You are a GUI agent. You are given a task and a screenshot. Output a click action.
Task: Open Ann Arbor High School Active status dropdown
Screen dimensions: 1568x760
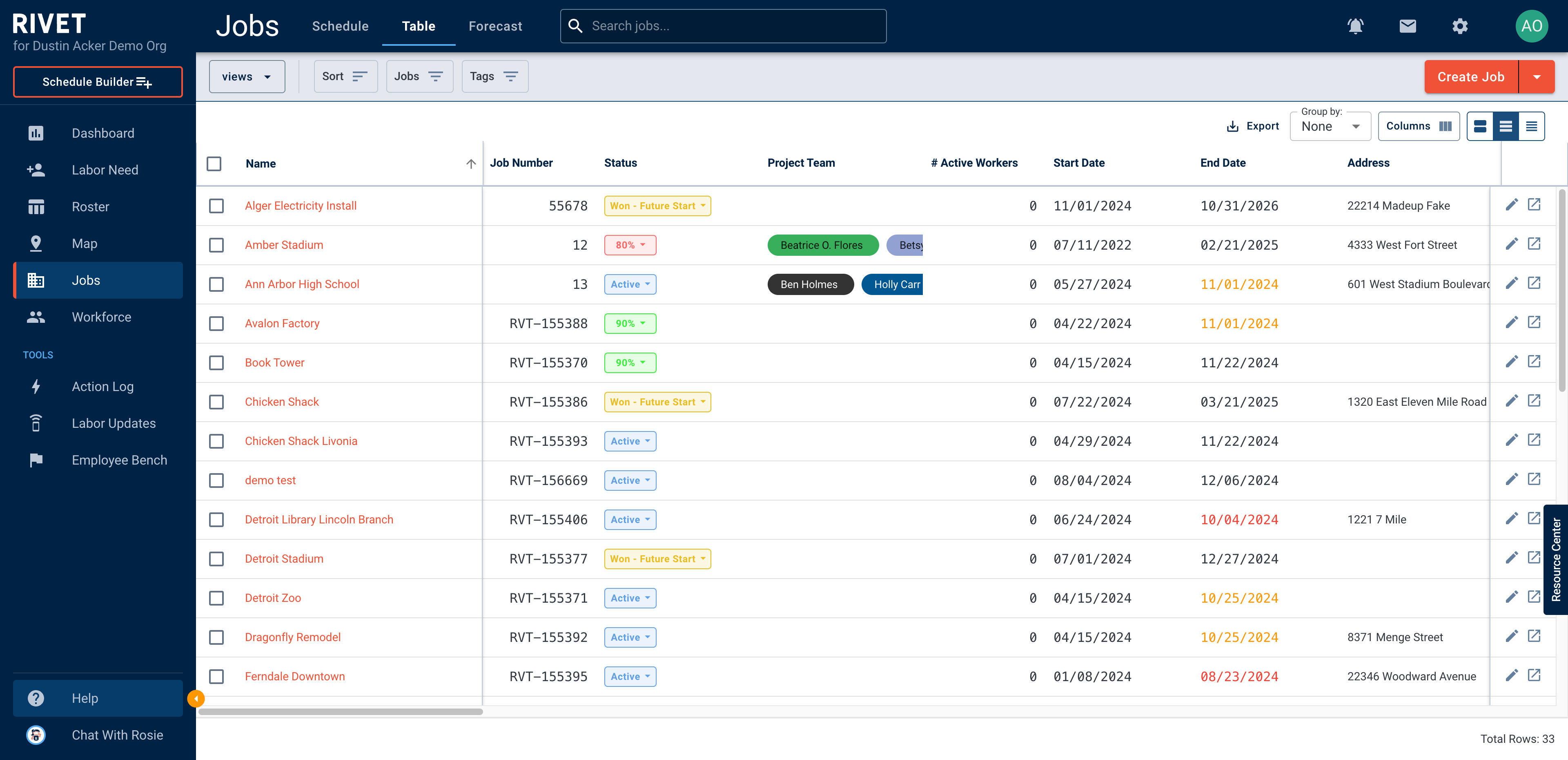pyautogui.click(x=630, y=284)
